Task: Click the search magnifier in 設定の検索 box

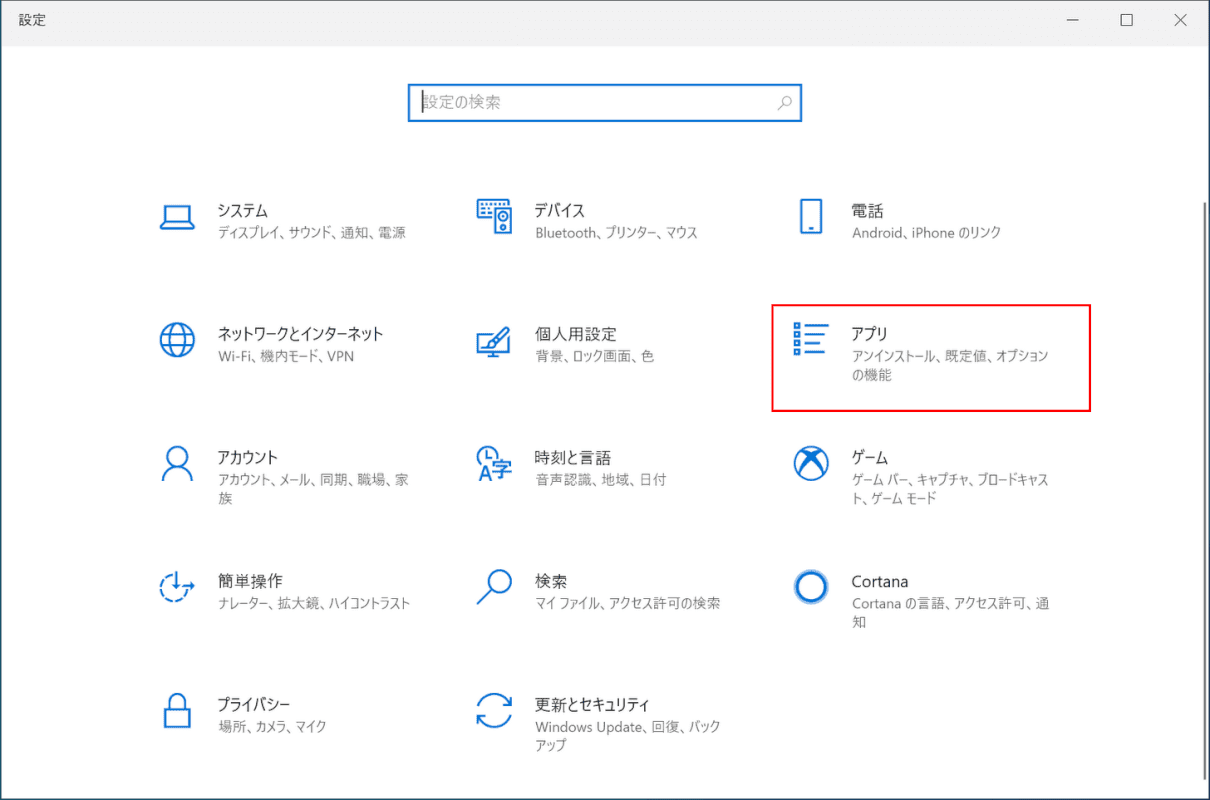Action: pyautogui.click(x=785, y=102)
